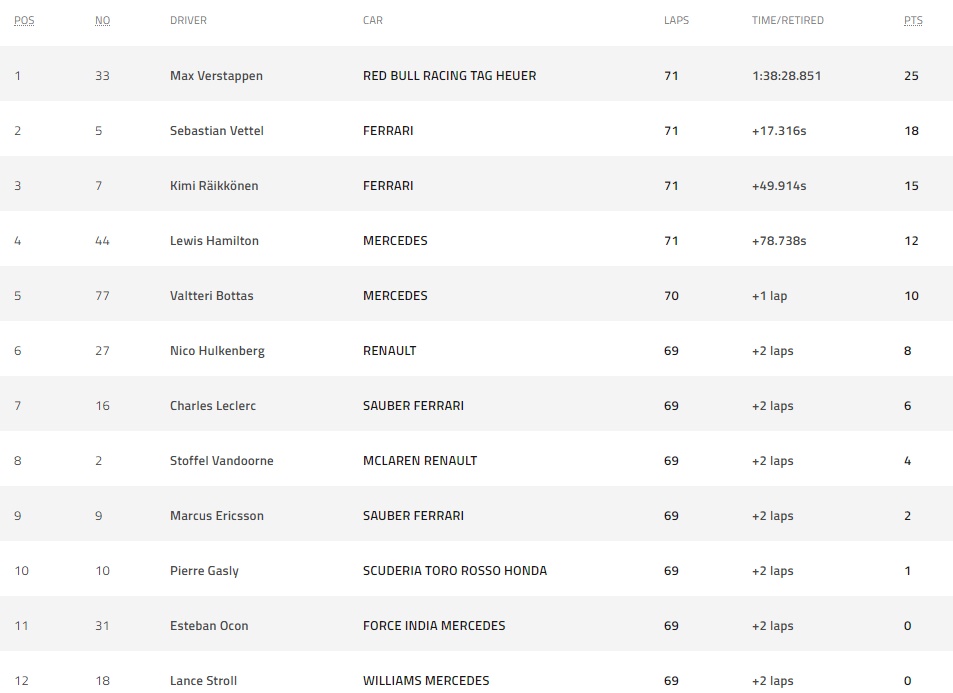Click MCLAREN RENAULT car name

420,461
